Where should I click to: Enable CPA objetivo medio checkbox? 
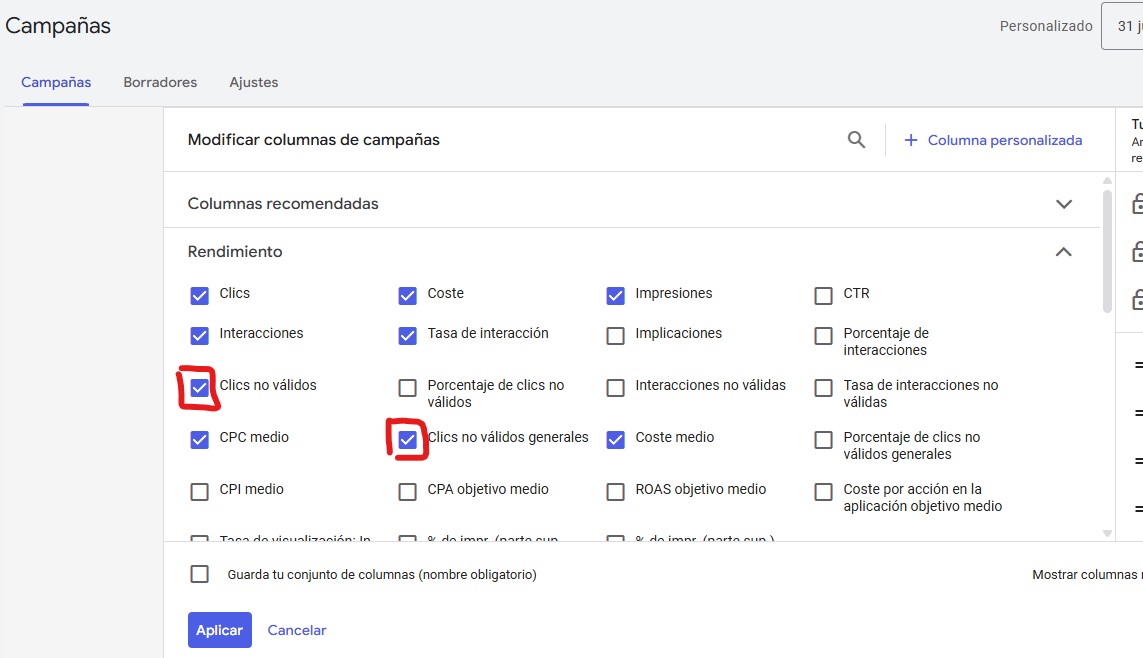pos(407,491)
